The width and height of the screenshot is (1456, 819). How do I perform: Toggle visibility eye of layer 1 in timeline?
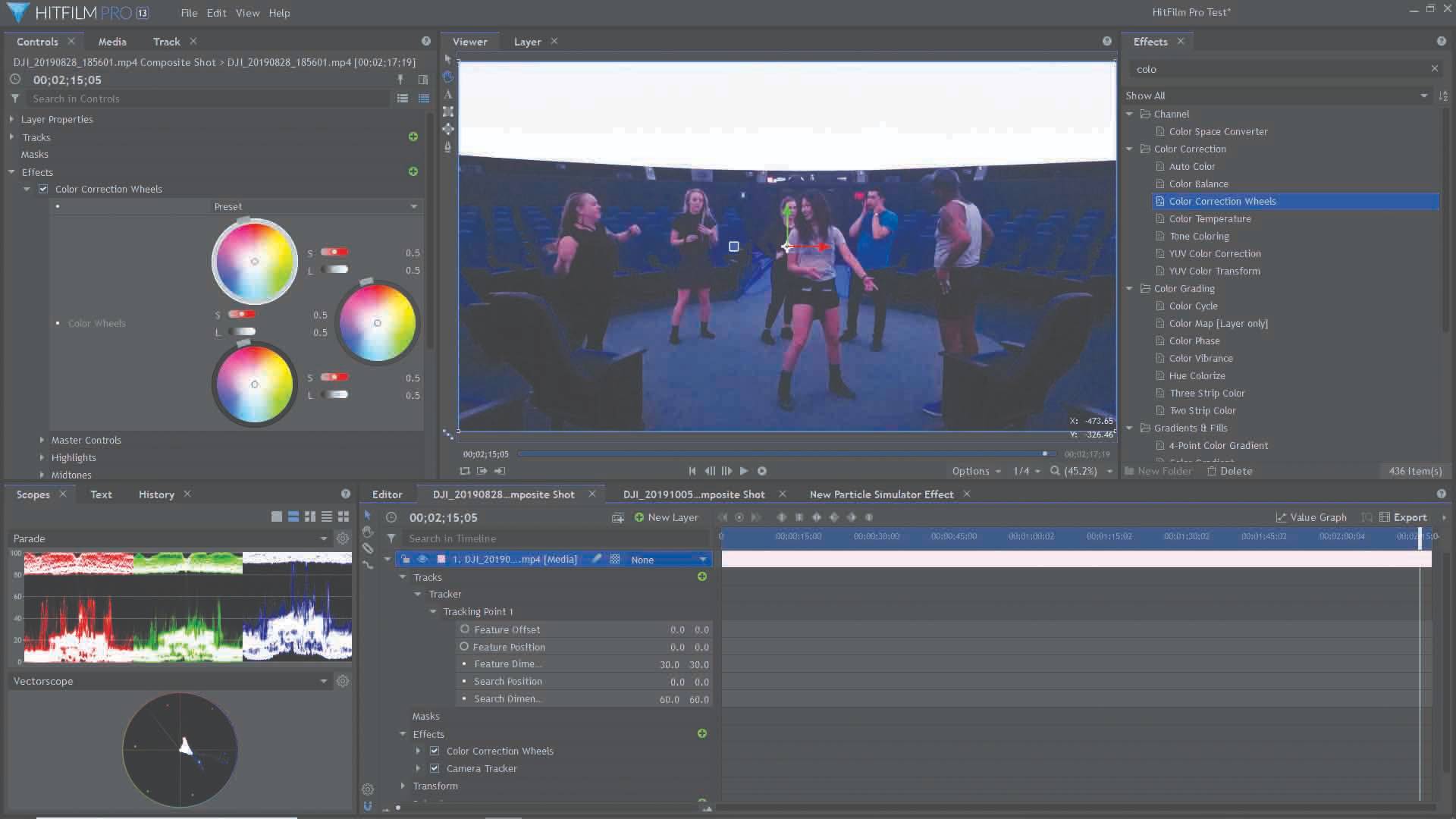pos(422,559)
